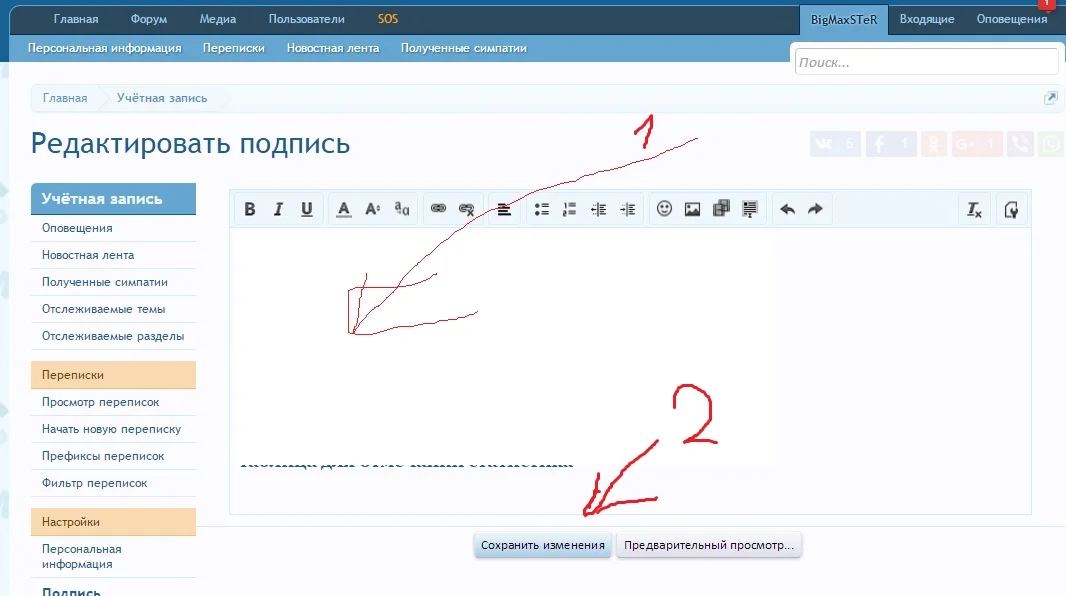Viewport: 1066px width, 596px height.
Task: Toggle the numbered list formatting
Action: click(568, 209)
